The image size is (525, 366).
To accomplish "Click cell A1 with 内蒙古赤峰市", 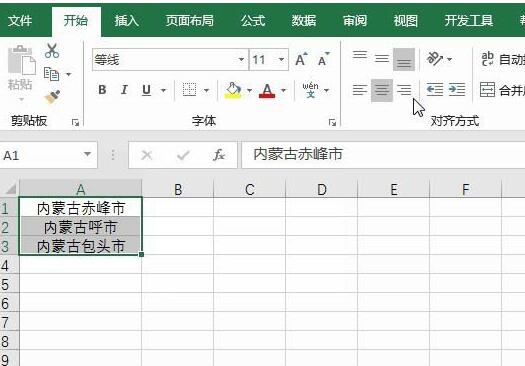I will point(80,208).
